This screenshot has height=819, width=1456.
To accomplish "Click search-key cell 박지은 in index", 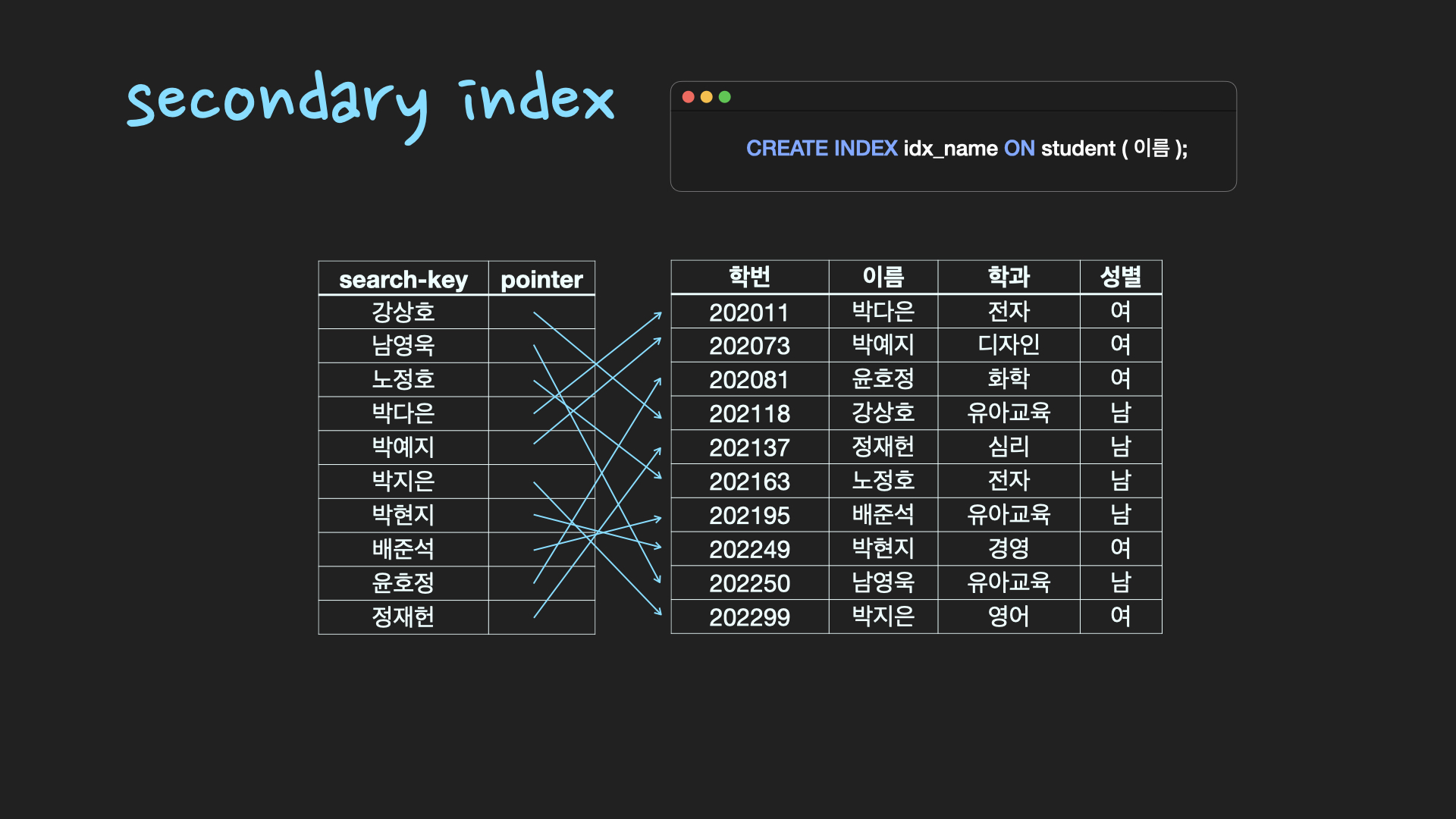I will pyautogui.click(x=403, y=481).
